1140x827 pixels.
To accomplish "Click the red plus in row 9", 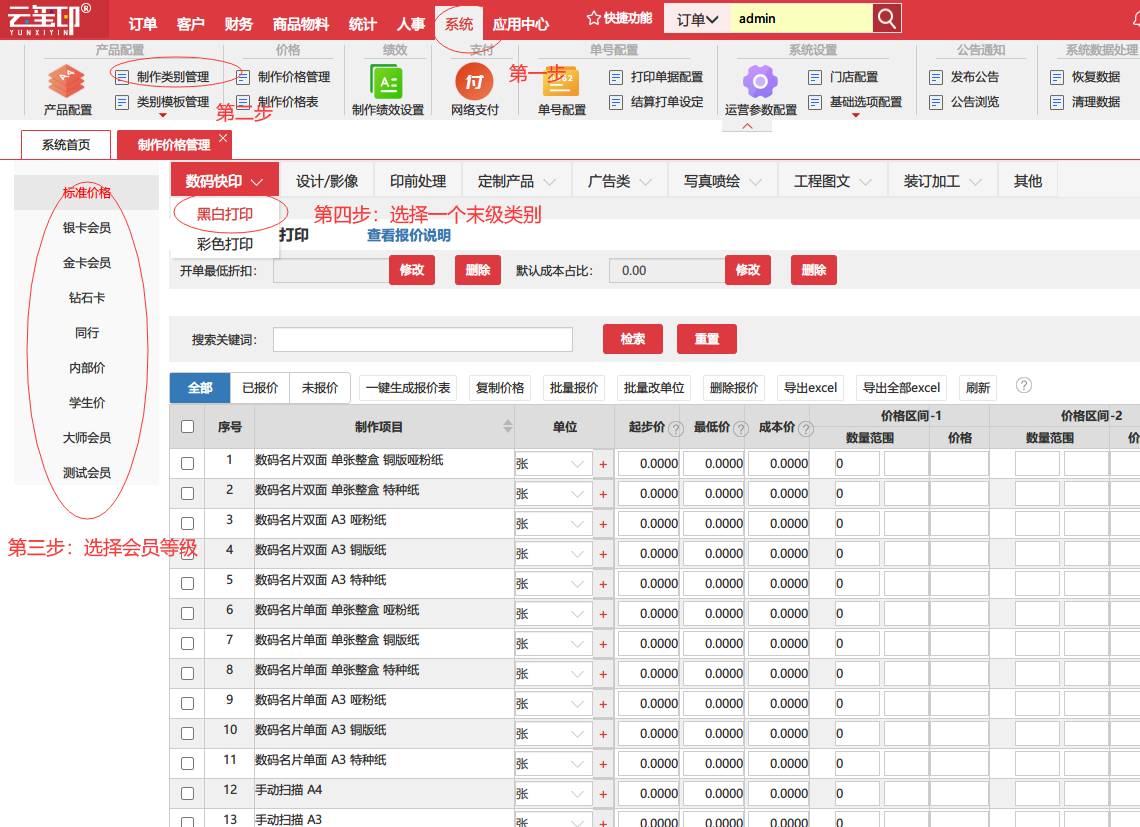I will click(603, 704).
